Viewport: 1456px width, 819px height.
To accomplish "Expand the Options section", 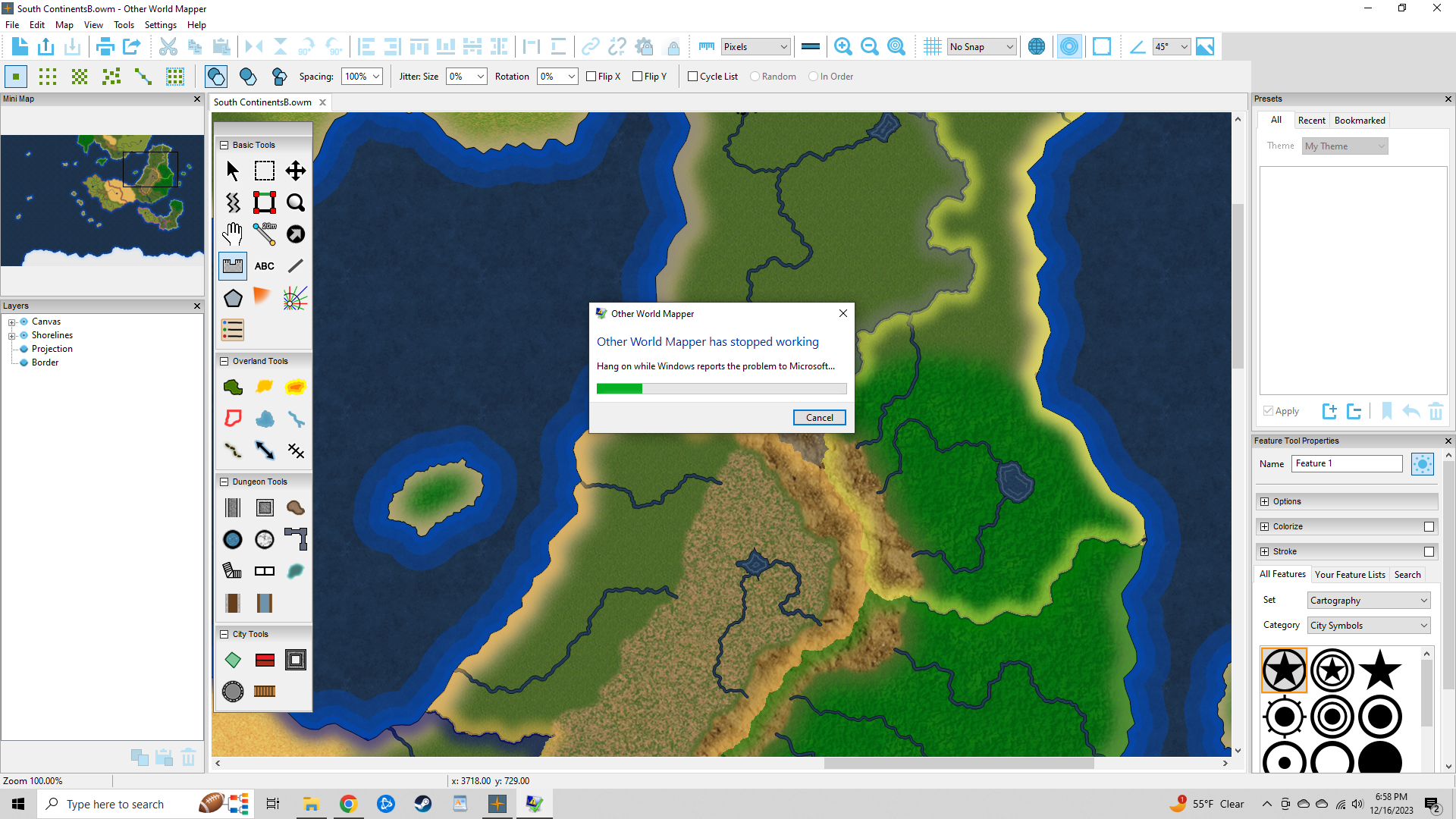I will pyautogui.click(x=1264, y=501).
